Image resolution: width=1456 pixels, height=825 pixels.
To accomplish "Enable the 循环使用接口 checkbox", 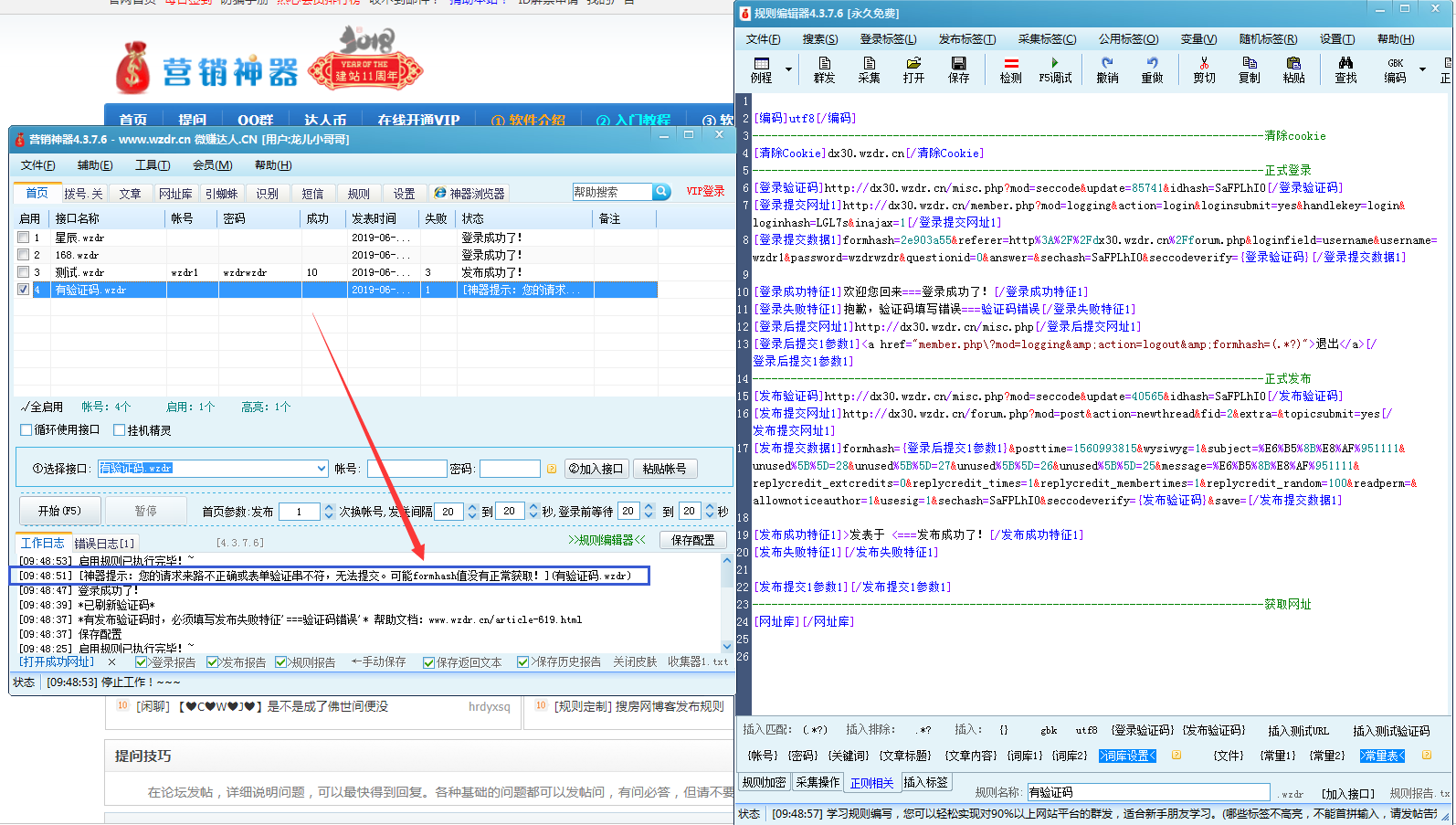I will tap(26, 430).
